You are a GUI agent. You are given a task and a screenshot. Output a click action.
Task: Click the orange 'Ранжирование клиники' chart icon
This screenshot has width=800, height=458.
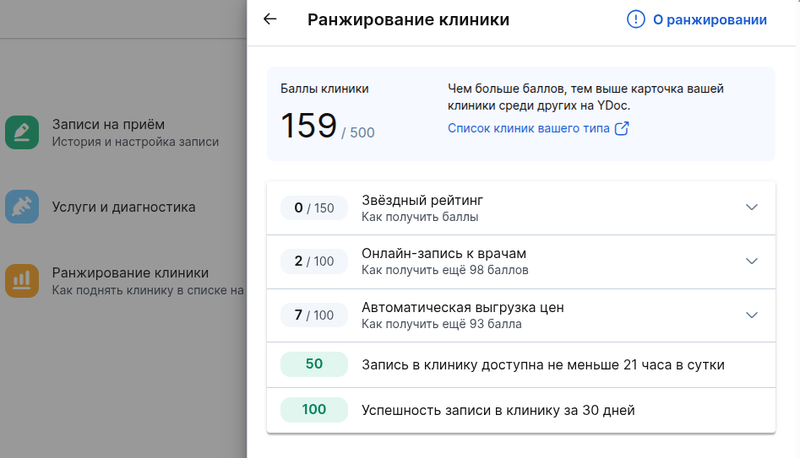tap(22, 281)
